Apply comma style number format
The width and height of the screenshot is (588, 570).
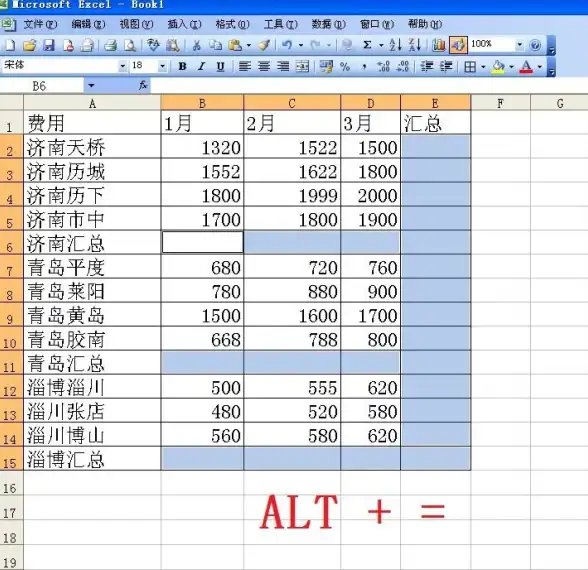pos(364,67)
